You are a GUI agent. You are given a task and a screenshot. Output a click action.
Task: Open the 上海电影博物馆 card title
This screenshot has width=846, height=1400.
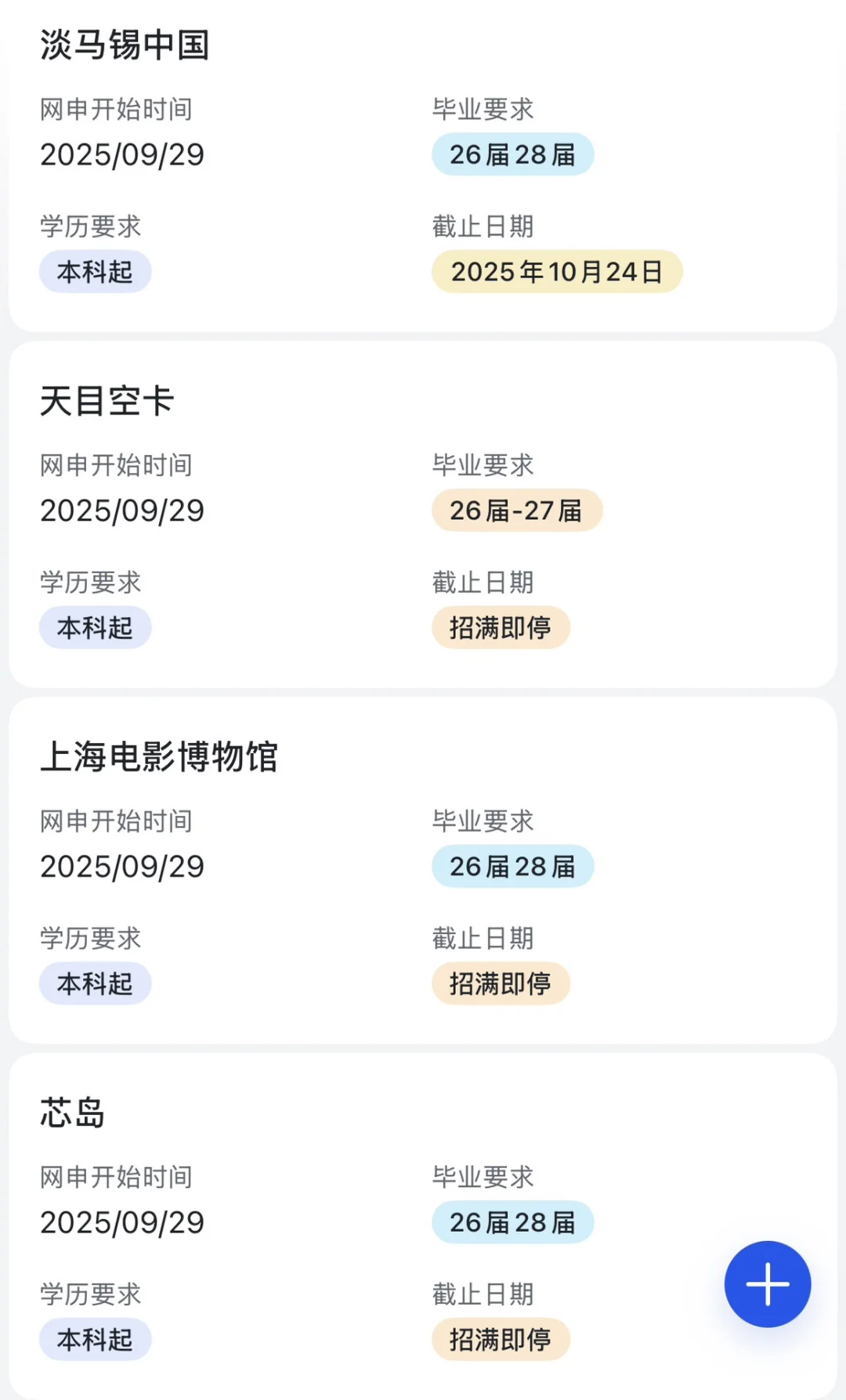pos(159,757)
